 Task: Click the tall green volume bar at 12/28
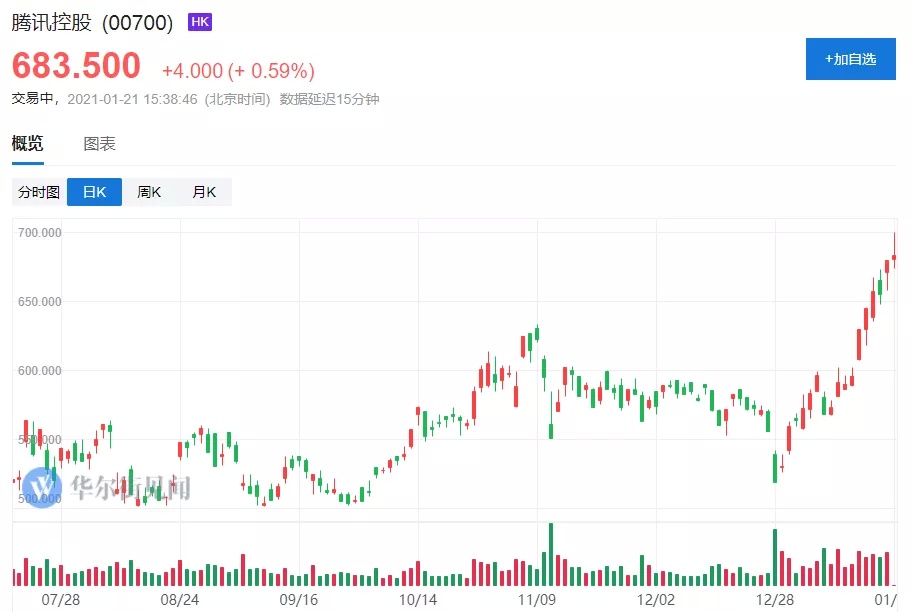tap(775, 557)
